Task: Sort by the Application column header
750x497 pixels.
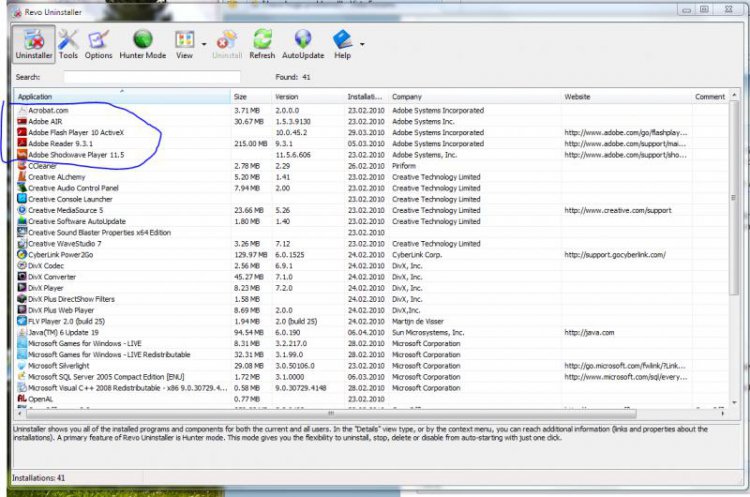Action: coord(121,97)
